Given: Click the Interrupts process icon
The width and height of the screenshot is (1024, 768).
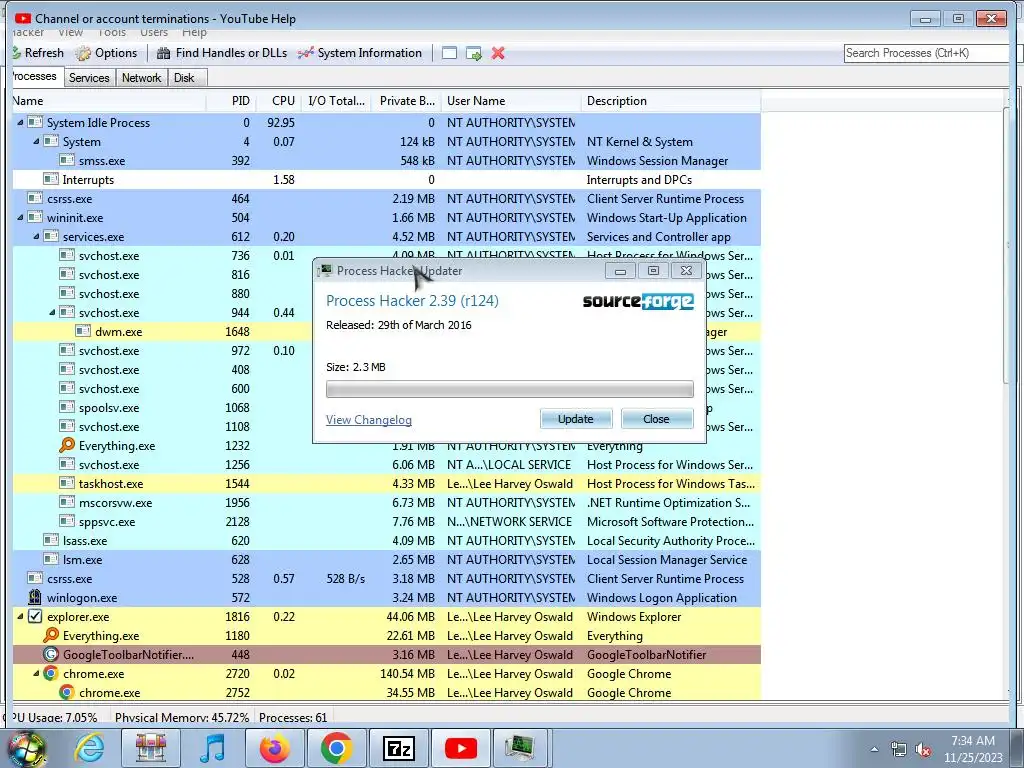Looking at the screenshot, I should coord(50,180).
